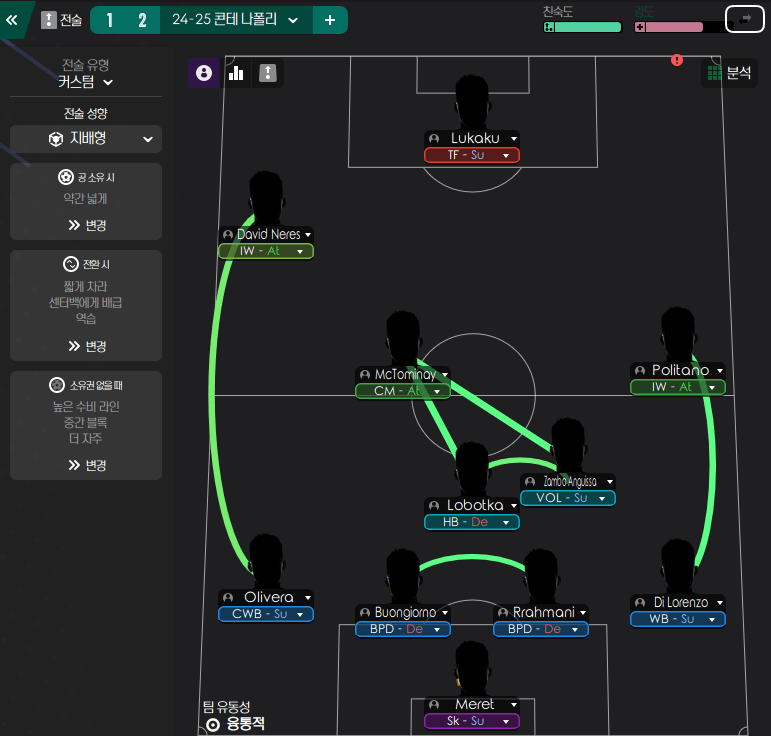Viewport: 771px width, 736px height.
Task: Expand the 커스텀 tactic style dropdown
Action: (86, 82)
